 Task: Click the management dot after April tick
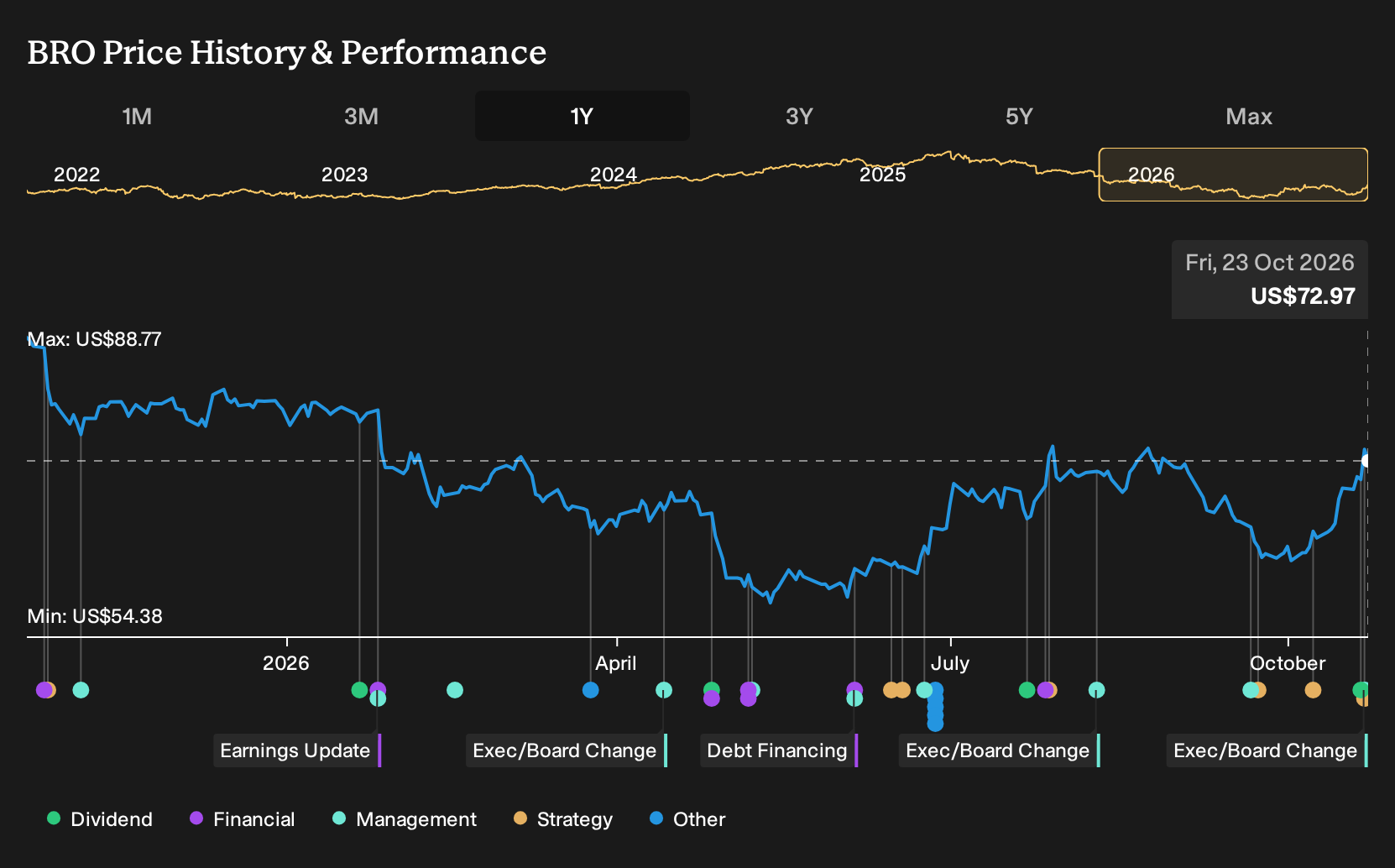664,690
